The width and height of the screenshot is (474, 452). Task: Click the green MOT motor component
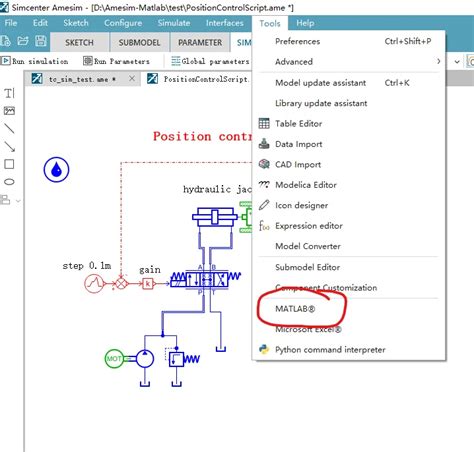click(114, 359)
